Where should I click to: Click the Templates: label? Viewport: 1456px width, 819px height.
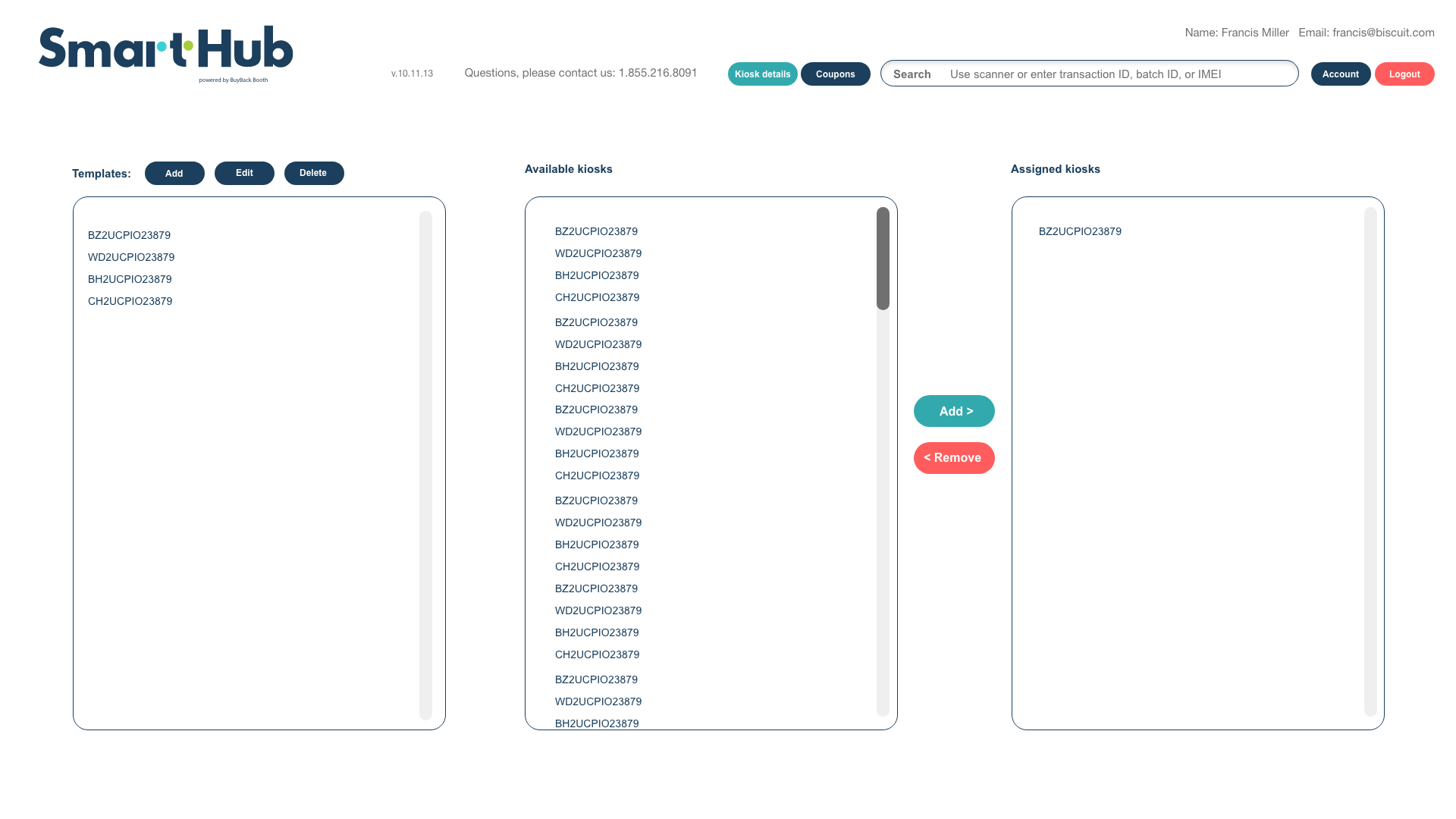coord(102,174)
